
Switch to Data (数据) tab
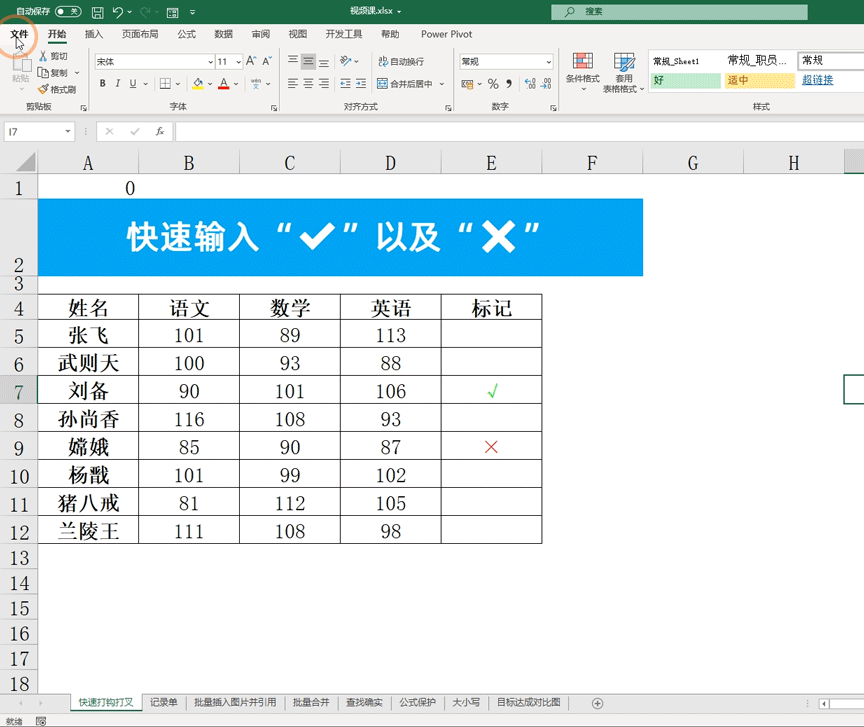point(223,34)
